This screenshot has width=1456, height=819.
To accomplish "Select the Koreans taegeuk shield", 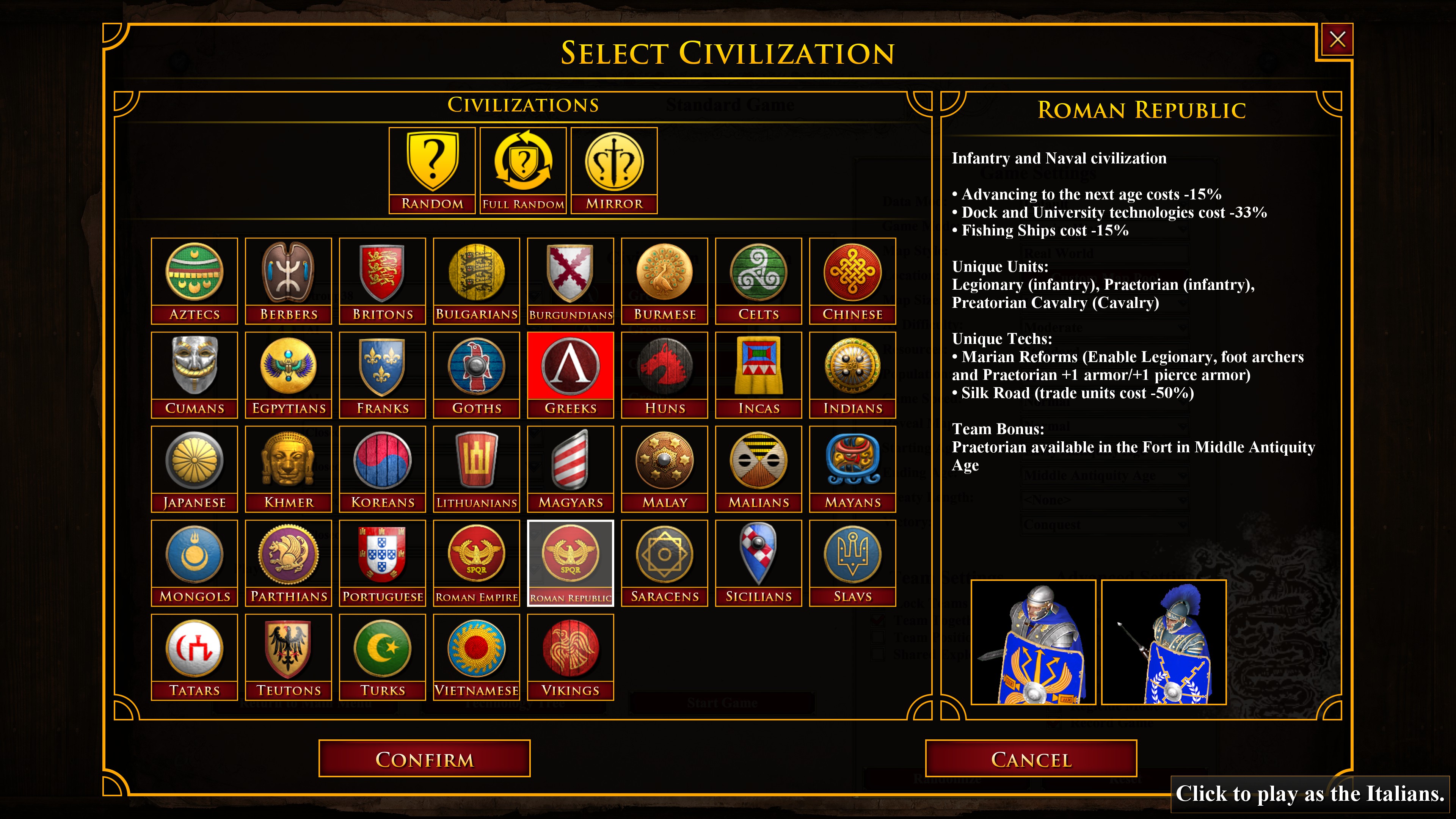I will (x=383, y=469).
